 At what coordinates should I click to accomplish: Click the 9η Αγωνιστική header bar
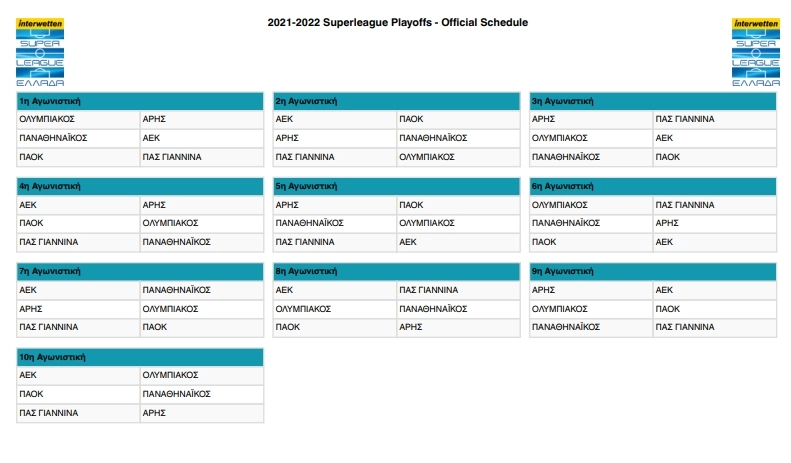tap(653, 271)
